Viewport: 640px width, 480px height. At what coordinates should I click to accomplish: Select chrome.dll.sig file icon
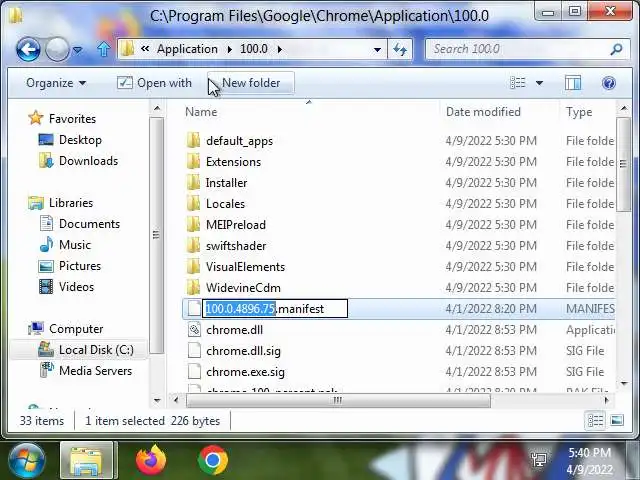coord(194,351)
